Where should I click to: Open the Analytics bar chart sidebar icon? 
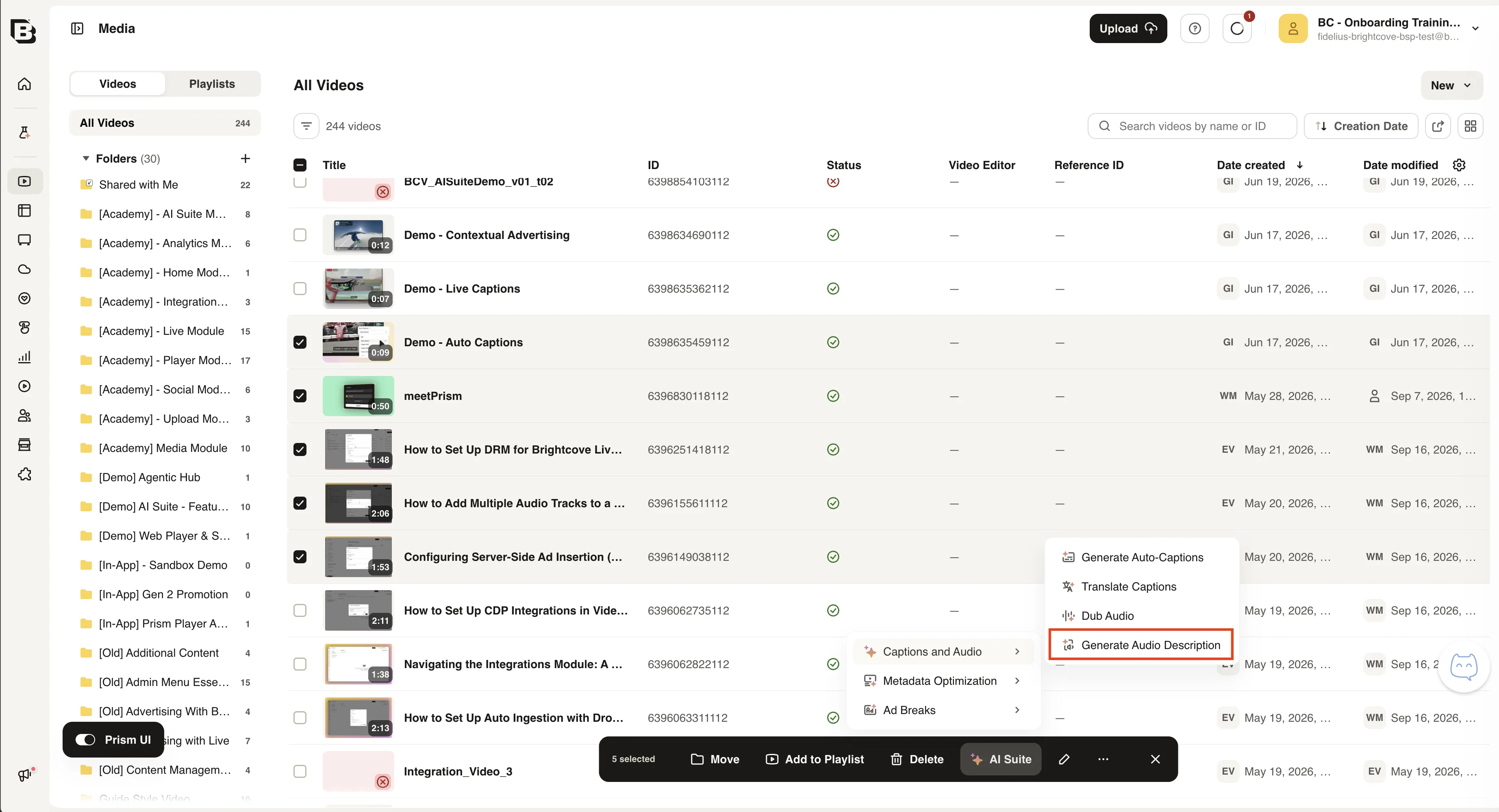click(24, 357)
